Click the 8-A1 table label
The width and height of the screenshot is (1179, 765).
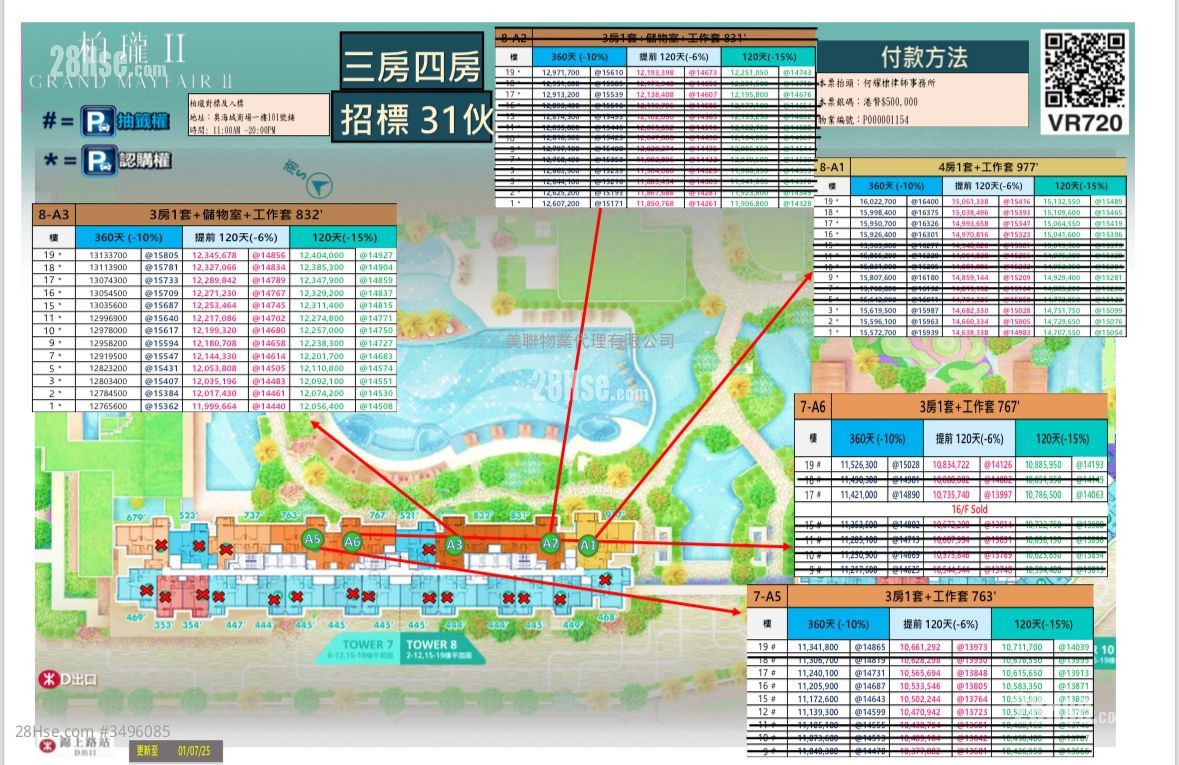tap(832, 167)
